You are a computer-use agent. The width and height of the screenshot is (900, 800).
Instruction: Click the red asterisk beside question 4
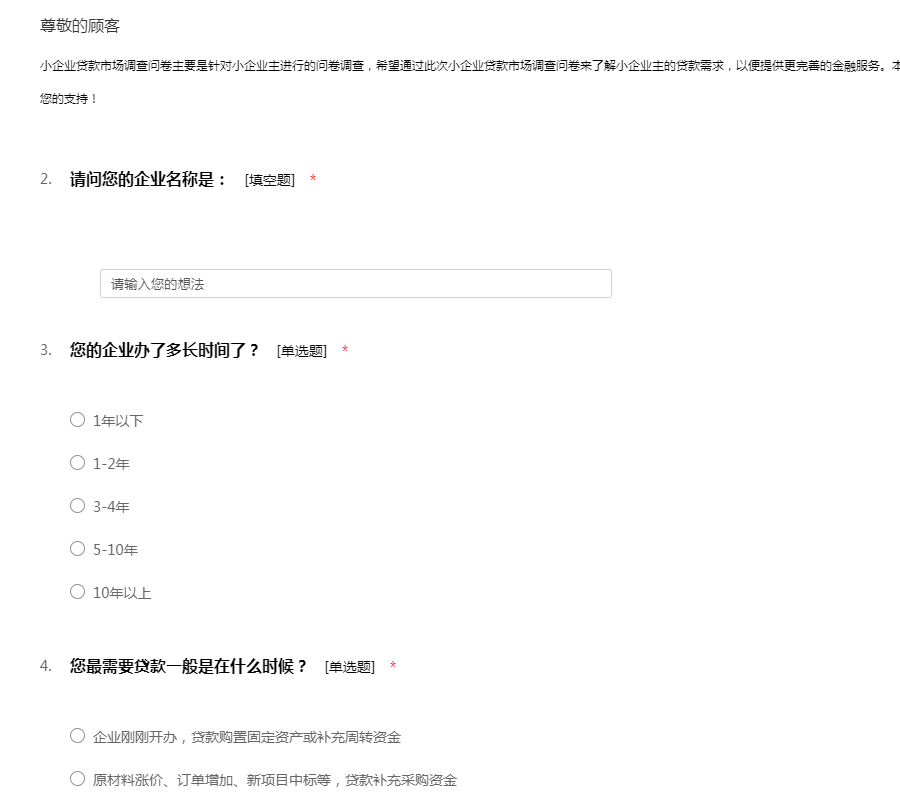tap(393, 667)
